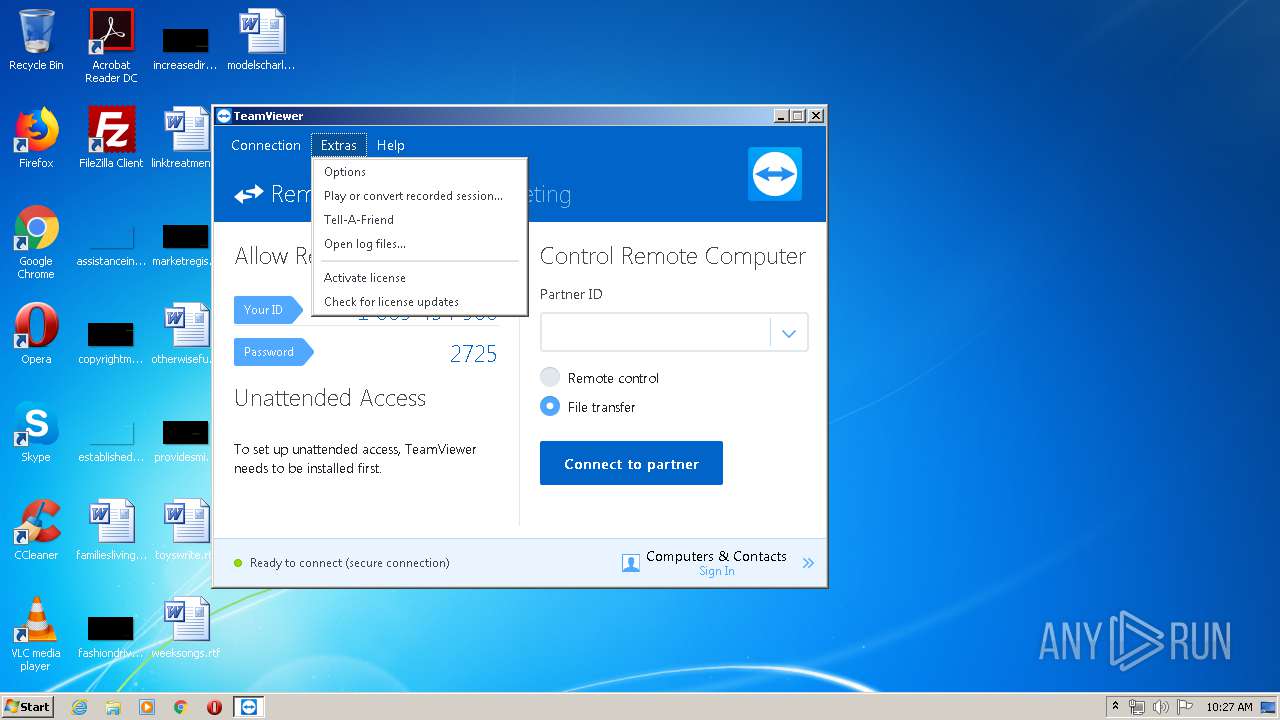Image resolution: width=1280 pixels, height=720 pixels.
Task: Open Windows Explorer folder in taskbar
Action: tap(113, 707)
